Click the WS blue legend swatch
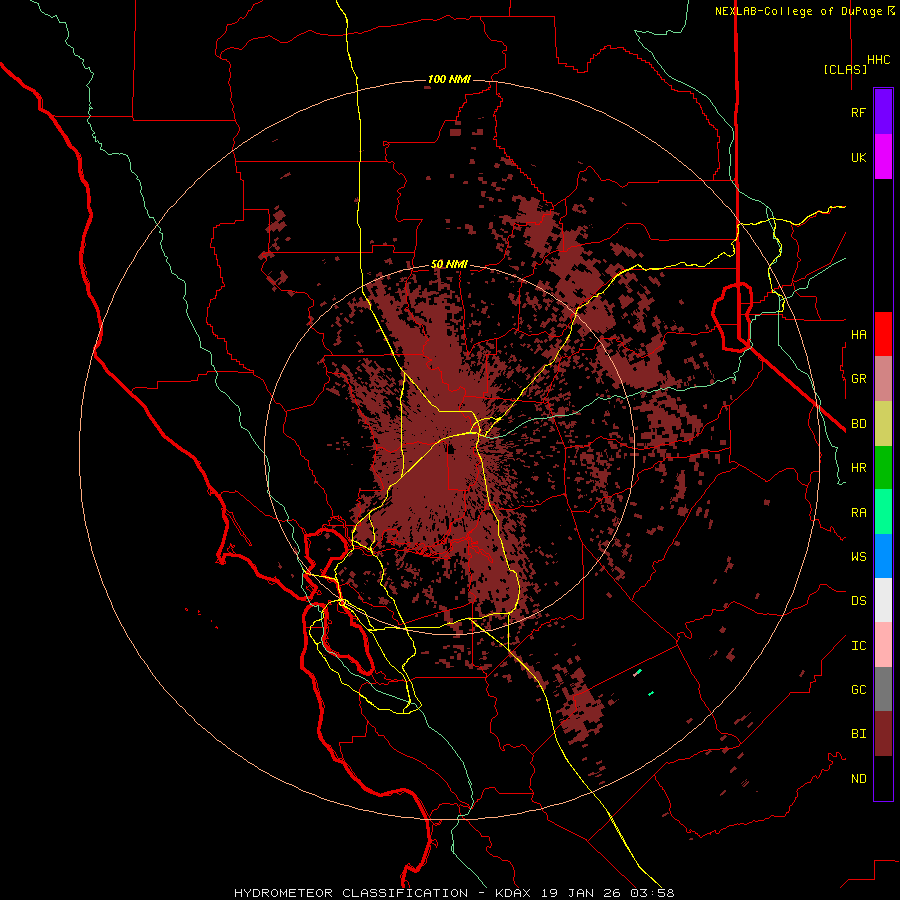The width and height of the screenshot is (900, 900). pyautogui.click(x=883, y=556)
